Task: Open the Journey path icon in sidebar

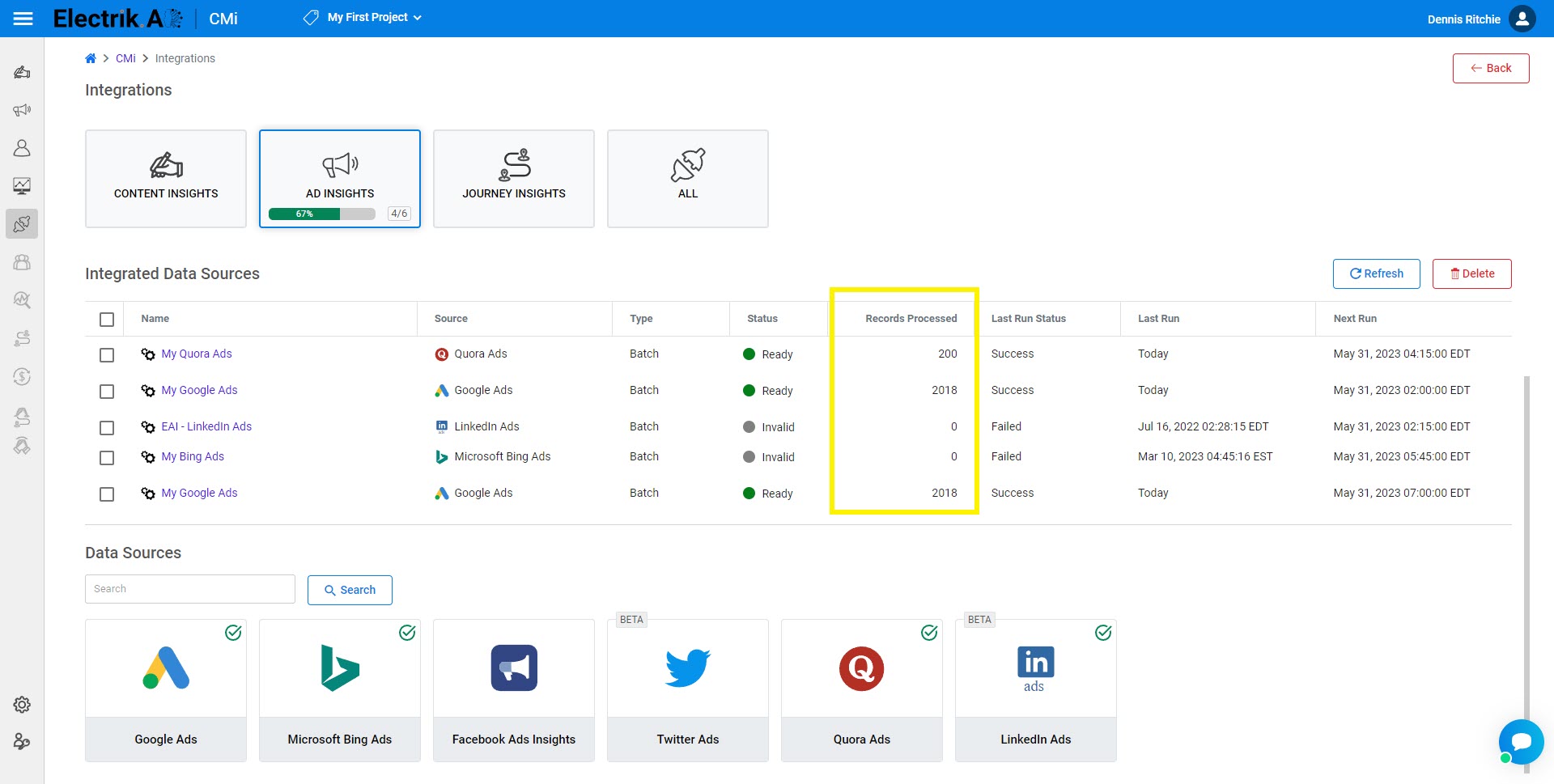Action: tap(22, 337)
